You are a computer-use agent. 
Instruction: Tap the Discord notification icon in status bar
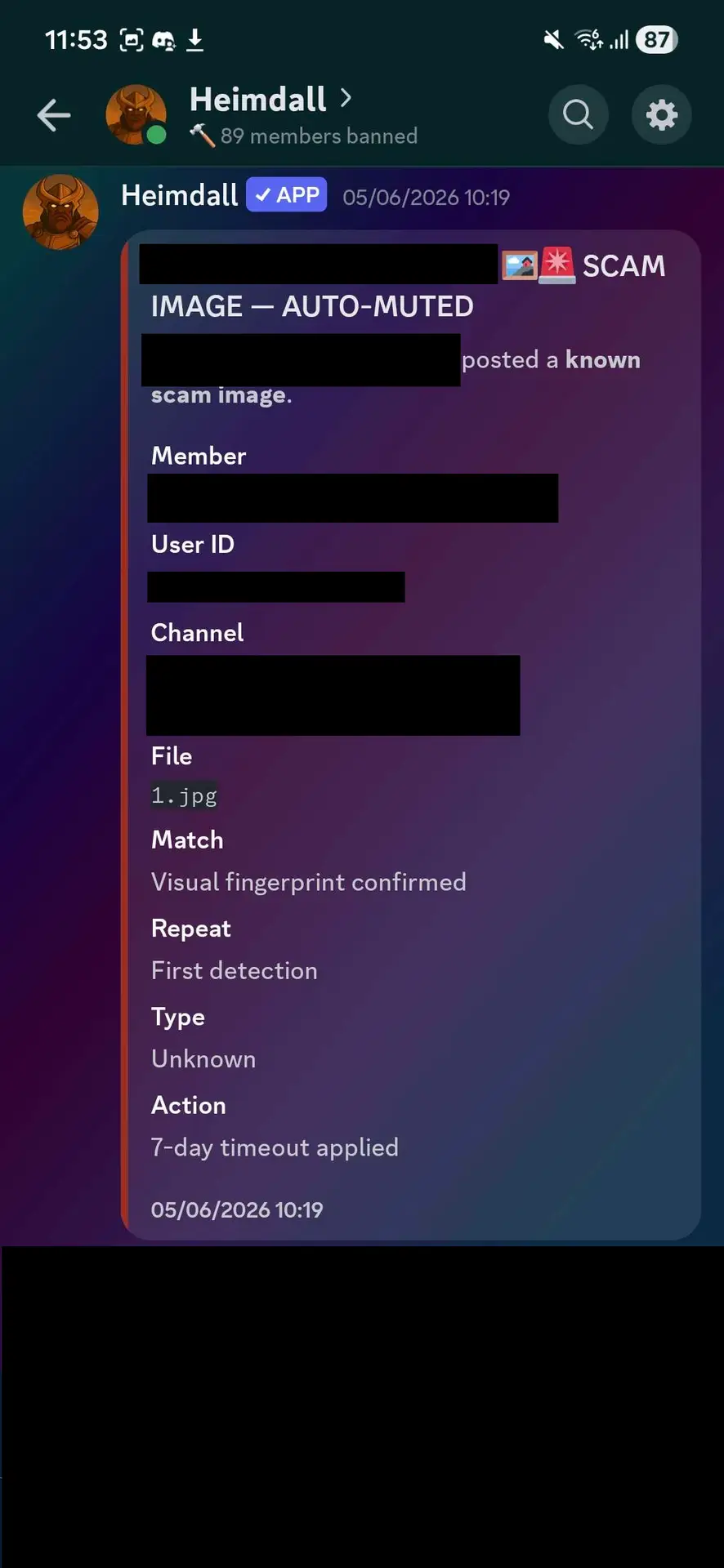(x=163, y=40)
